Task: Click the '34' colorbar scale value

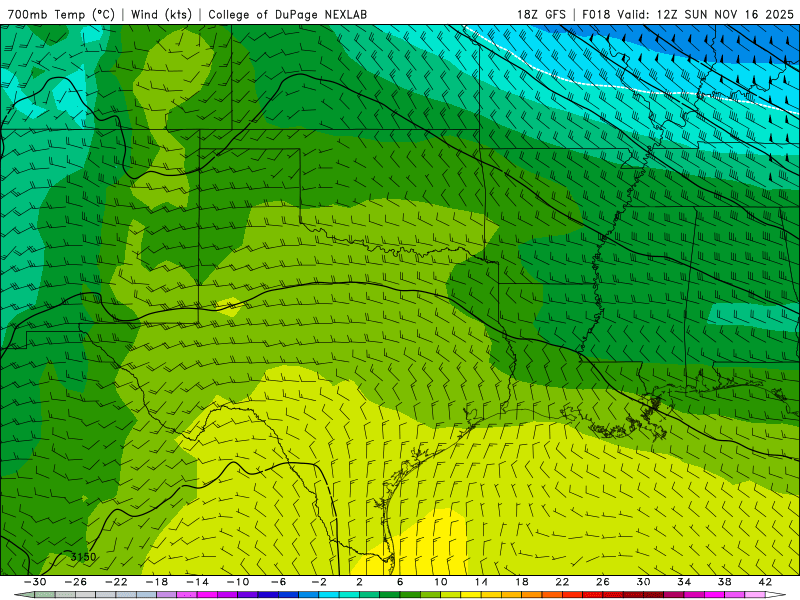Action: click(x=684, y=582)
